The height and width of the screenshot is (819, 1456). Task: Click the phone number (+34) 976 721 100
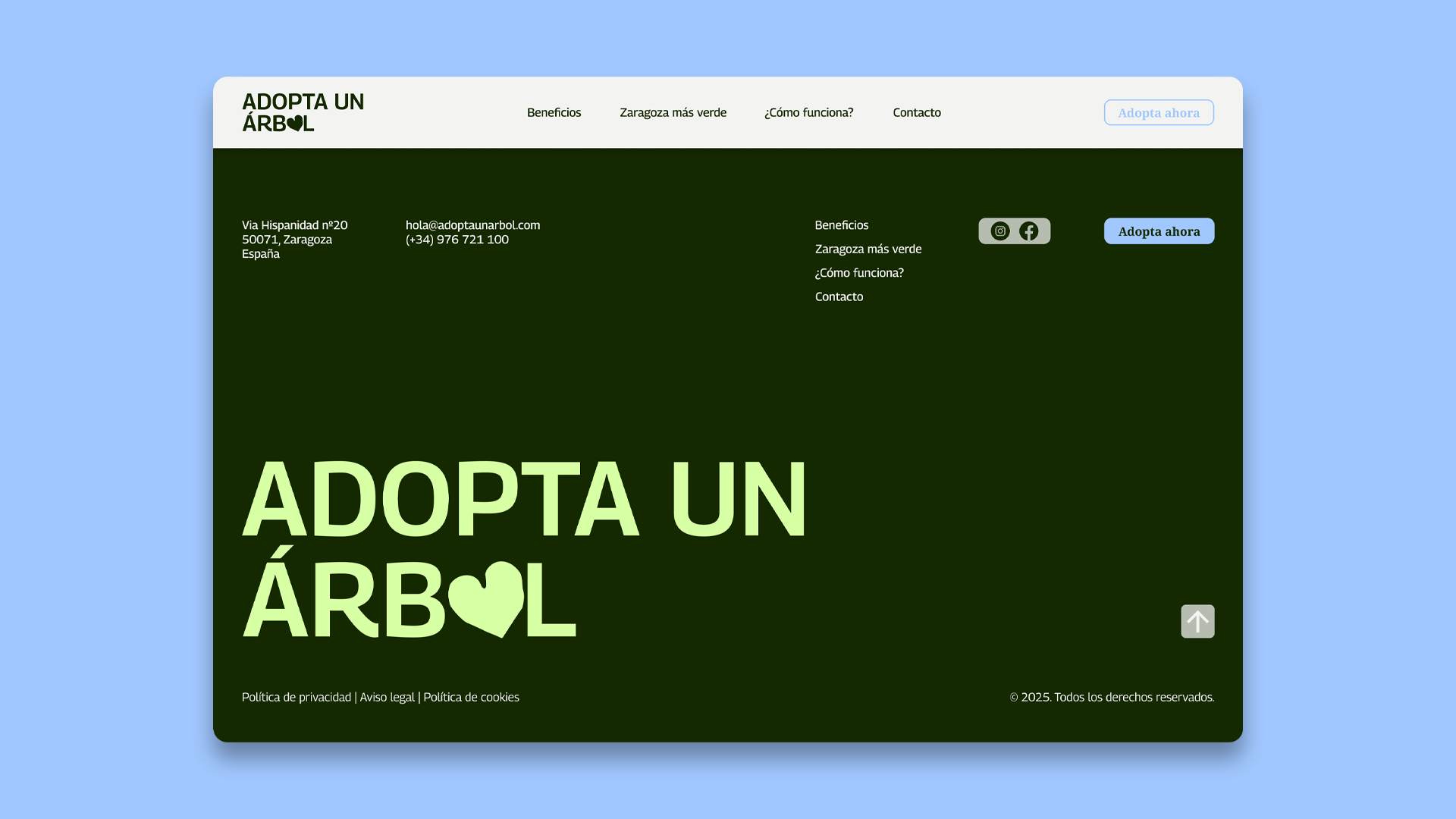[457, 239]
